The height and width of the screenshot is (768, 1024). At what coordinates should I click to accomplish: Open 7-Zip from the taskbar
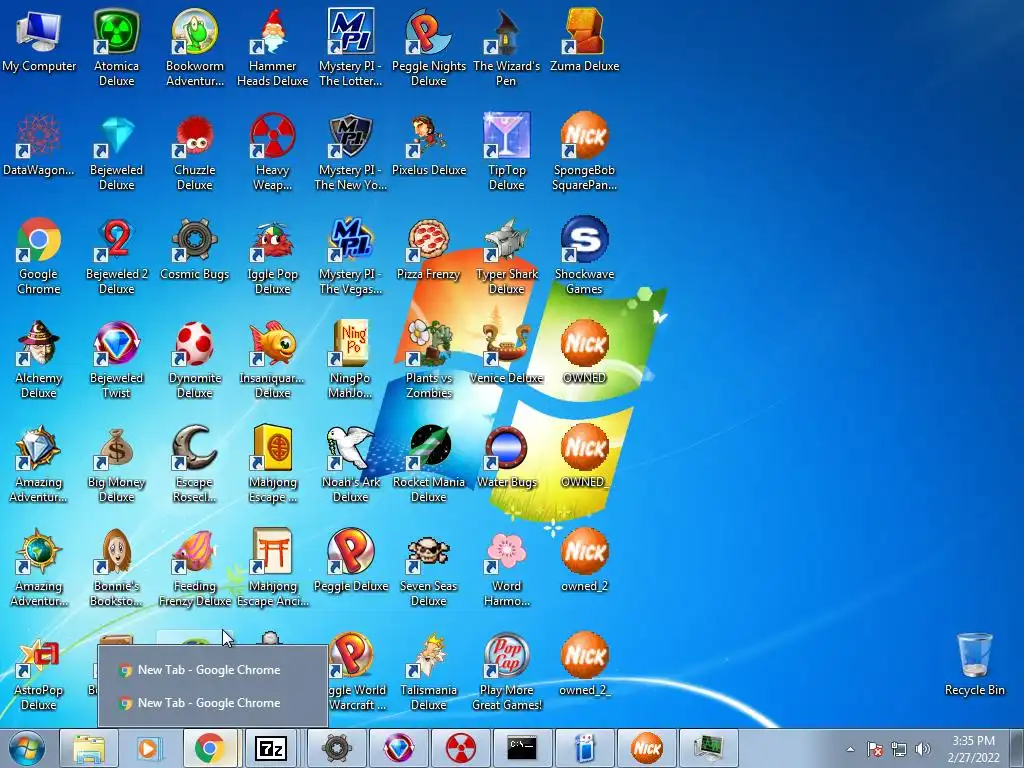[x=271, y=748]
